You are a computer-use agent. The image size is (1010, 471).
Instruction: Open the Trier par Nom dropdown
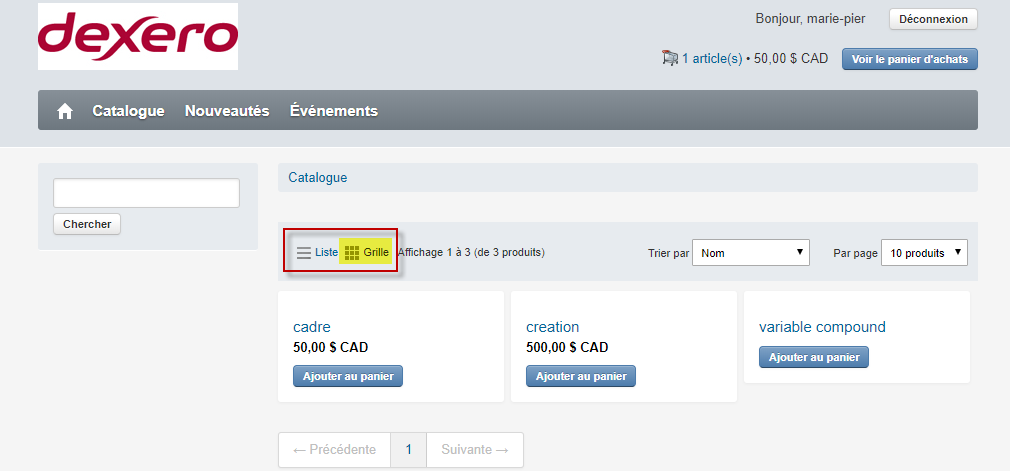click(x=750, y=253)
